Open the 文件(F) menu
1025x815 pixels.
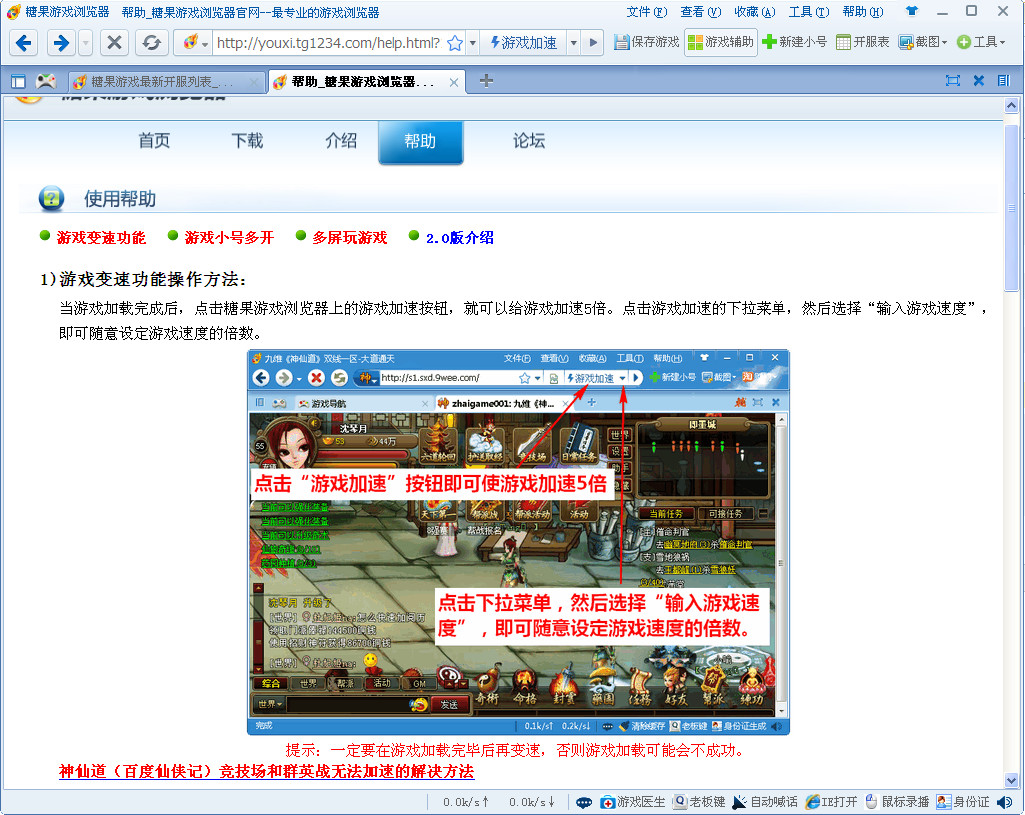[647, 12]
